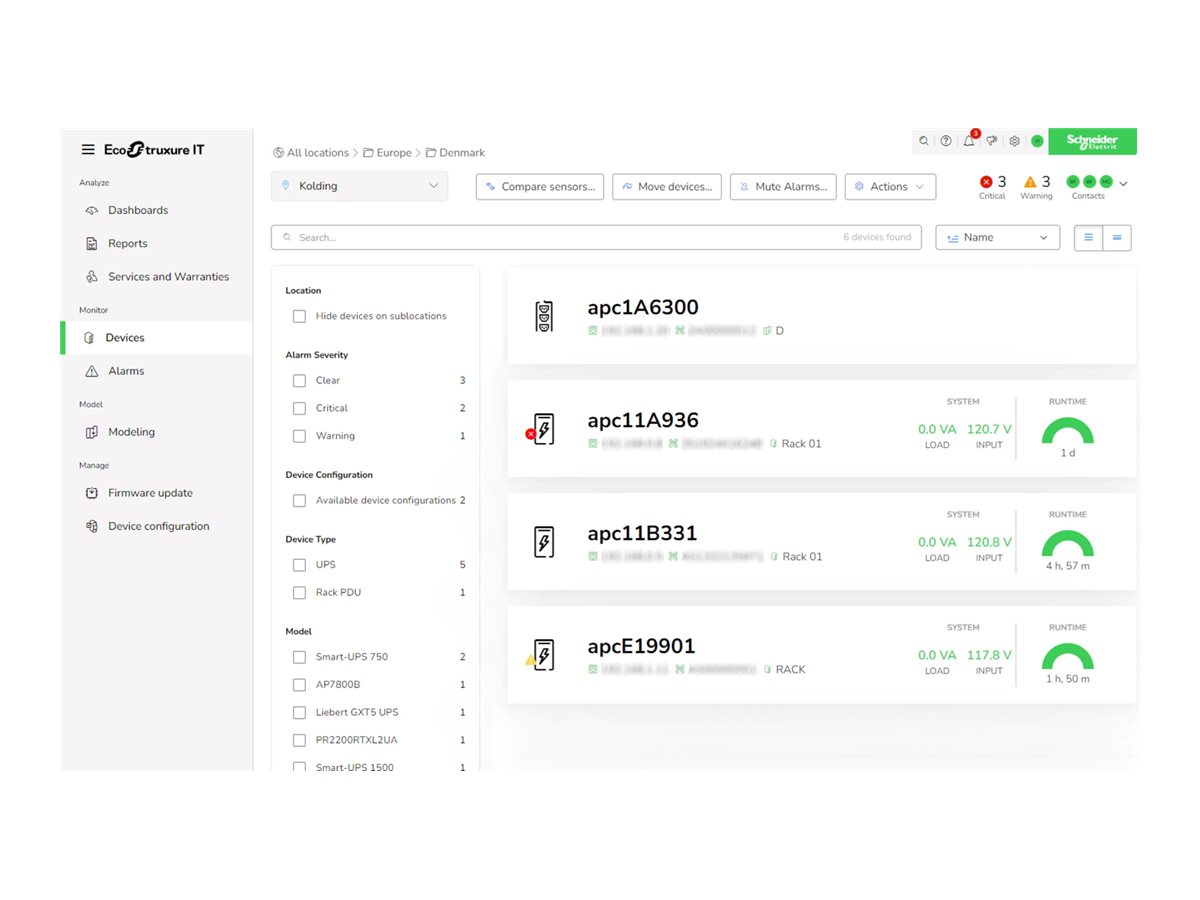
Task: Click the announcements megaphone icon
Action: point(991,141)
